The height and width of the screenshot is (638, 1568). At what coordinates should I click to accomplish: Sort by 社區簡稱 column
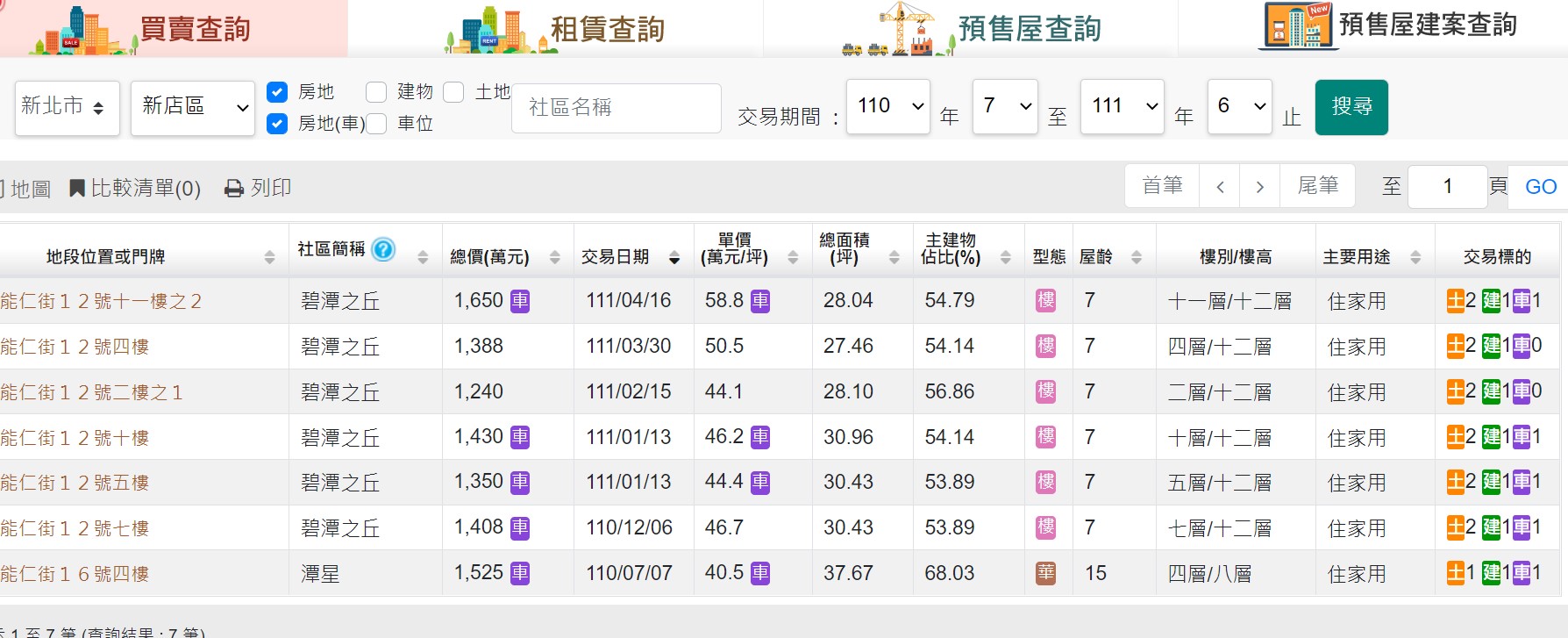pos(423,257)
